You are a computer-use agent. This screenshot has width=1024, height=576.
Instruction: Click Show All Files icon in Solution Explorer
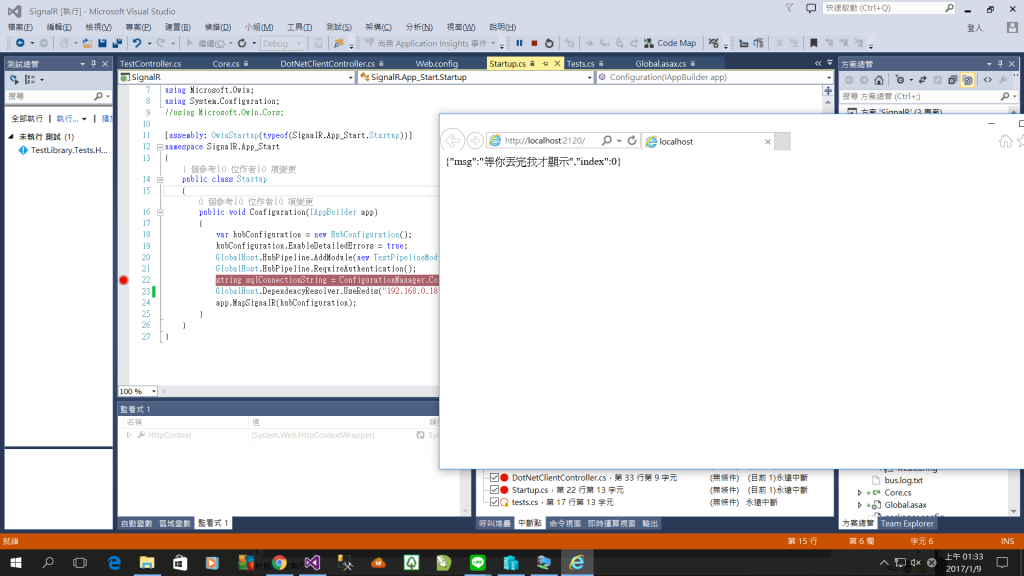point(967,80)
